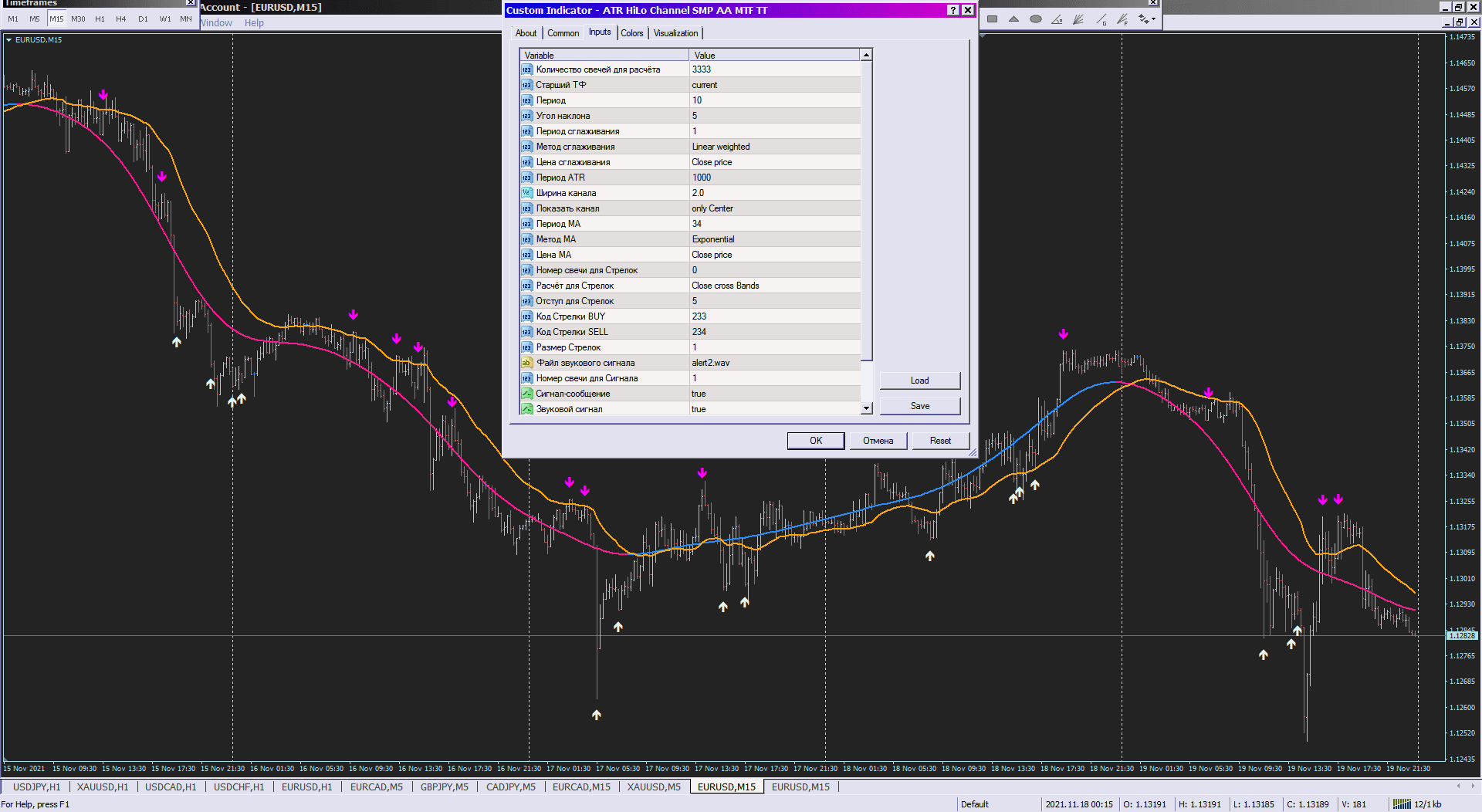Switch chart to H4 timeframe
The width and height of the screenshot is (1482, 812).
tap(121, 19)
